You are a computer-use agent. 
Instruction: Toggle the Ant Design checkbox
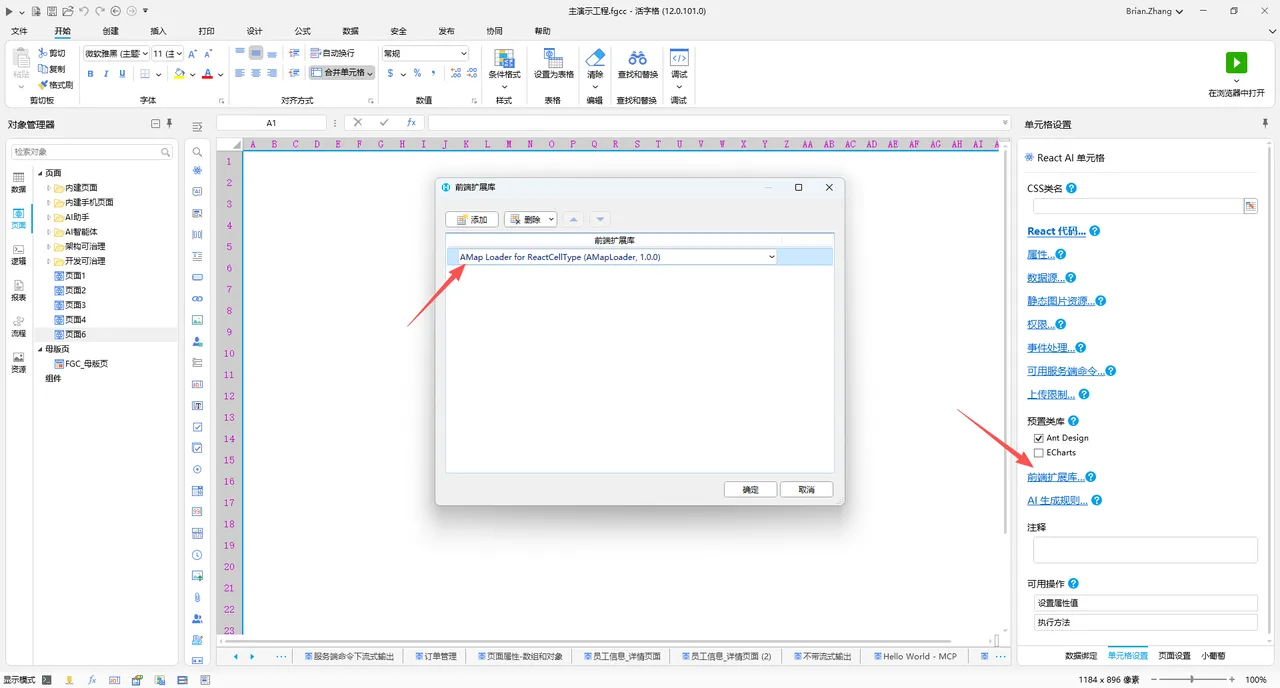click(1038, 438)
